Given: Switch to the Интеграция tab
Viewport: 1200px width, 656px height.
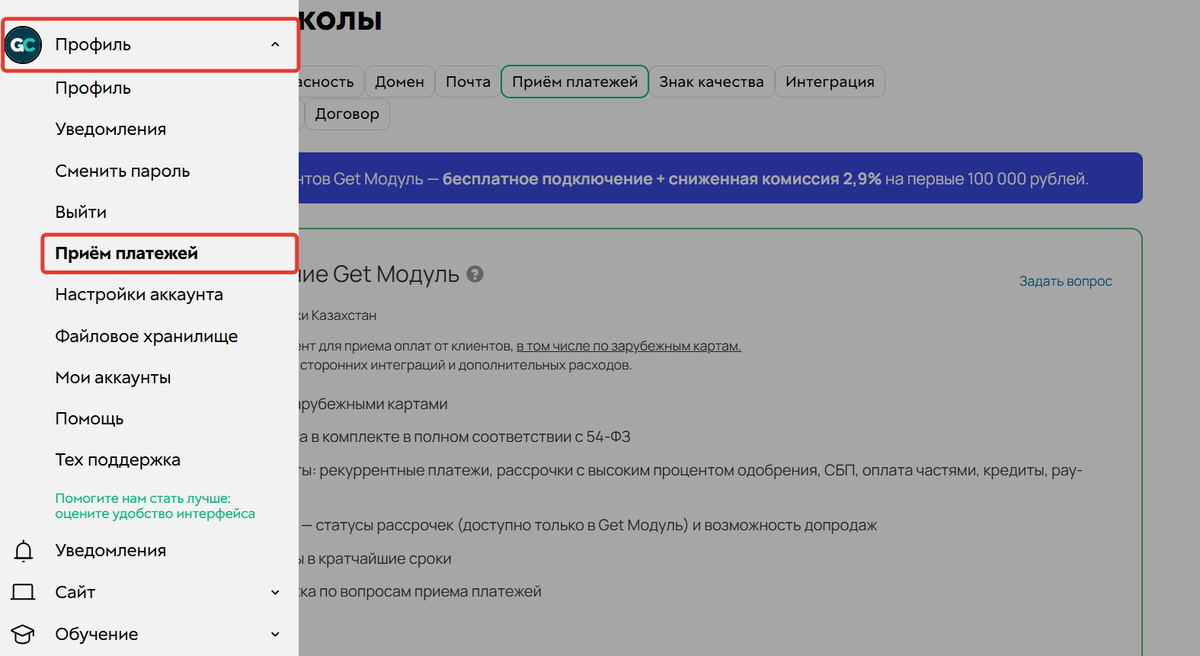Looking at the screenshot, I should coord(830,82).
